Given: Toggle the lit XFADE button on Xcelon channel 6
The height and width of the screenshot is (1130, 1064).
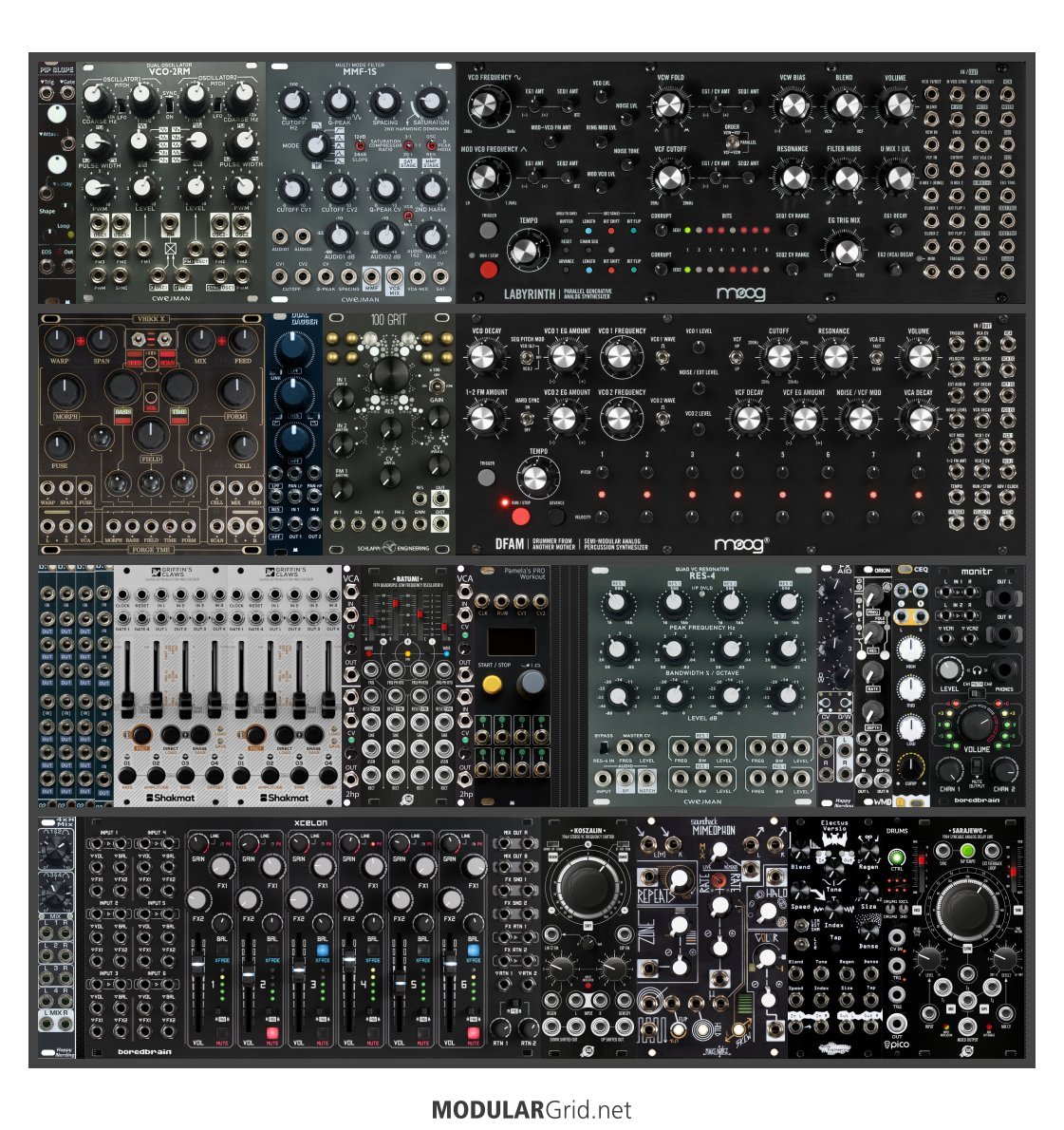Looking at the screenshot, I should pyautogui.click(x=474, y=951).
